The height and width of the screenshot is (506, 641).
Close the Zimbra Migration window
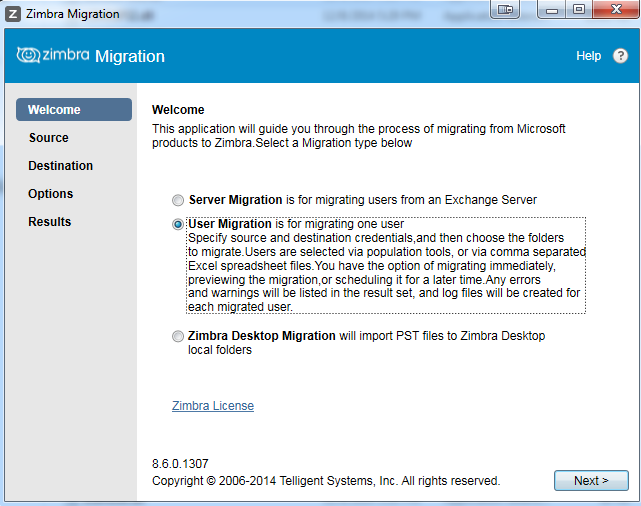614,10
